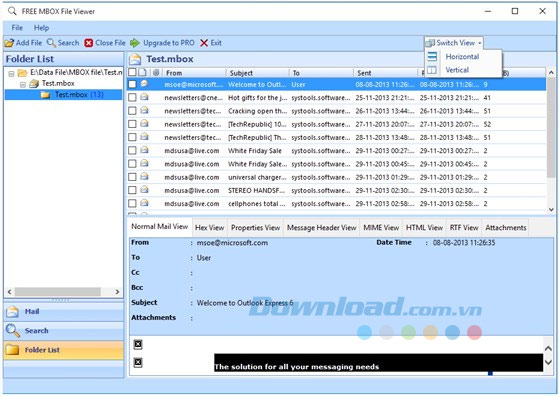Collapse the E:\Data File root tree node

coord(11,74)
